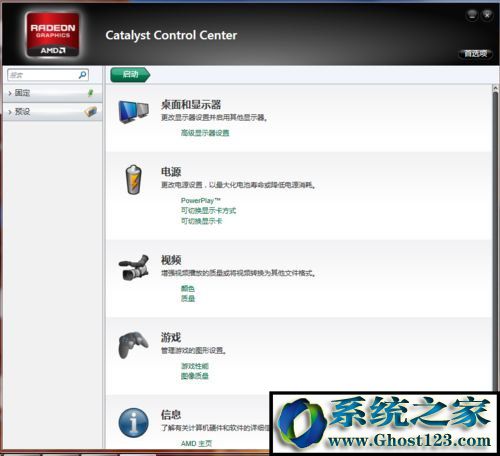
Task: Open 可切换显示卡 link under power
Action: click(202, 221)
